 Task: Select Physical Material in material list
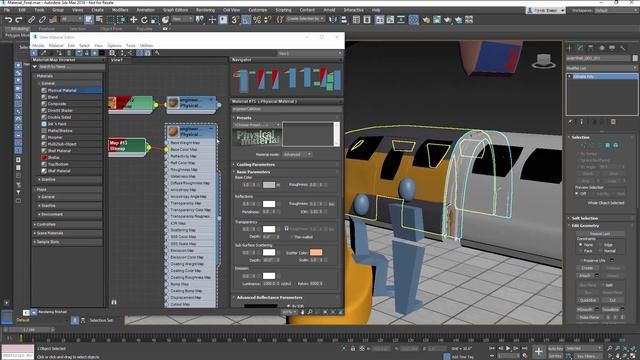(71, 90)
